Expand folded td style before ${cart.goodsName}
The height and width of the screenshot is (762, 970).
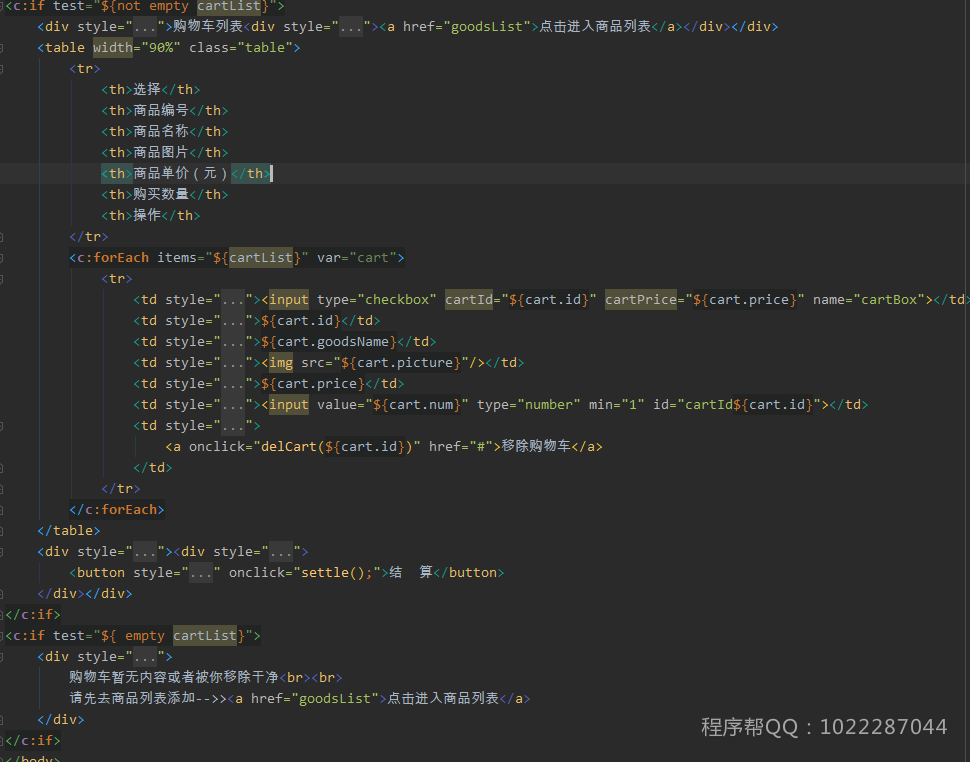click(233, 342)
